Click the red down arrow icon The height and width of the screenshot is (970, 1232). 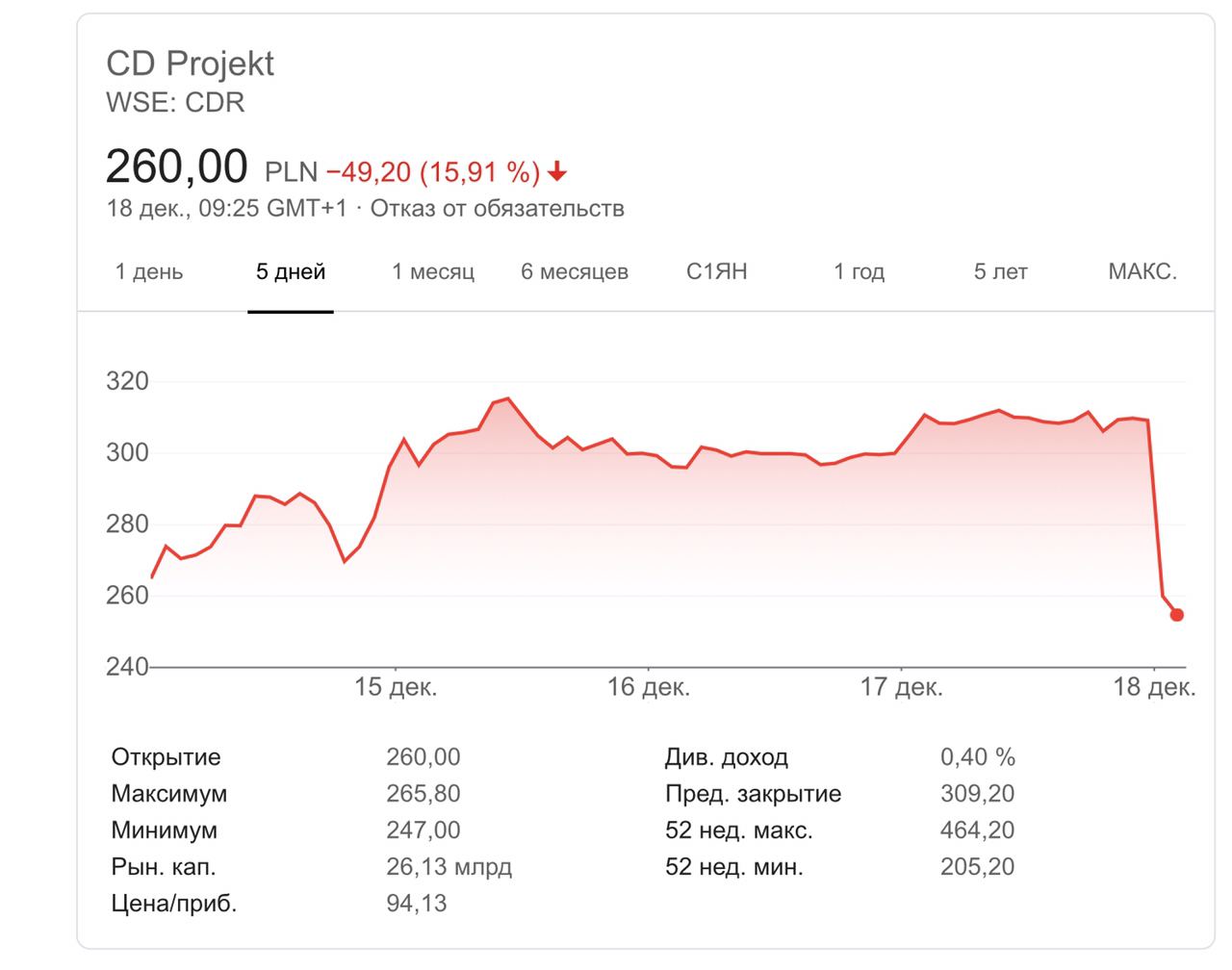point(557,173)
